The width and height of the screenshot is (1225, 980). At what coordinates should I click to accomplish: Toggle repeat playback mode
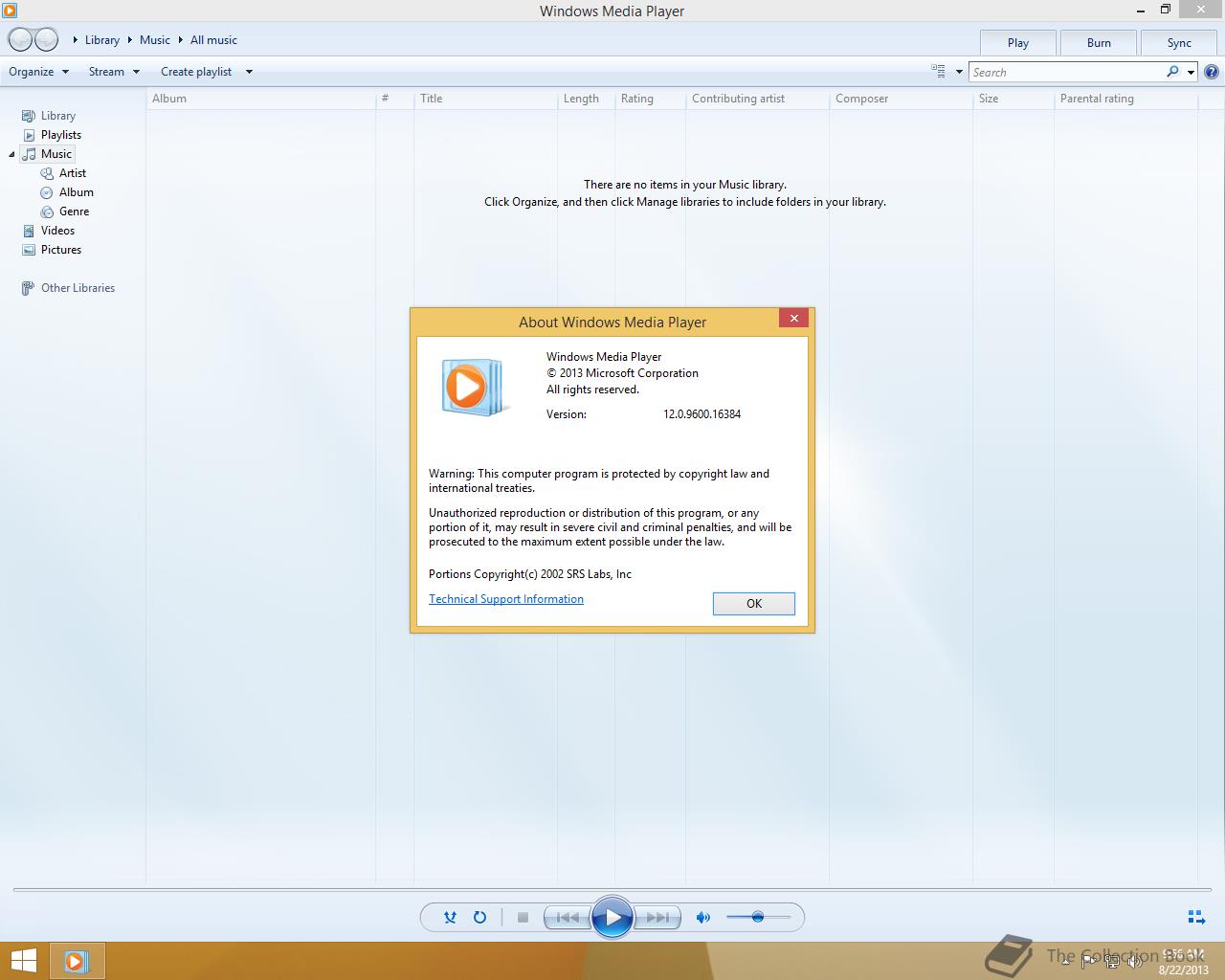(x=479, y=917)
